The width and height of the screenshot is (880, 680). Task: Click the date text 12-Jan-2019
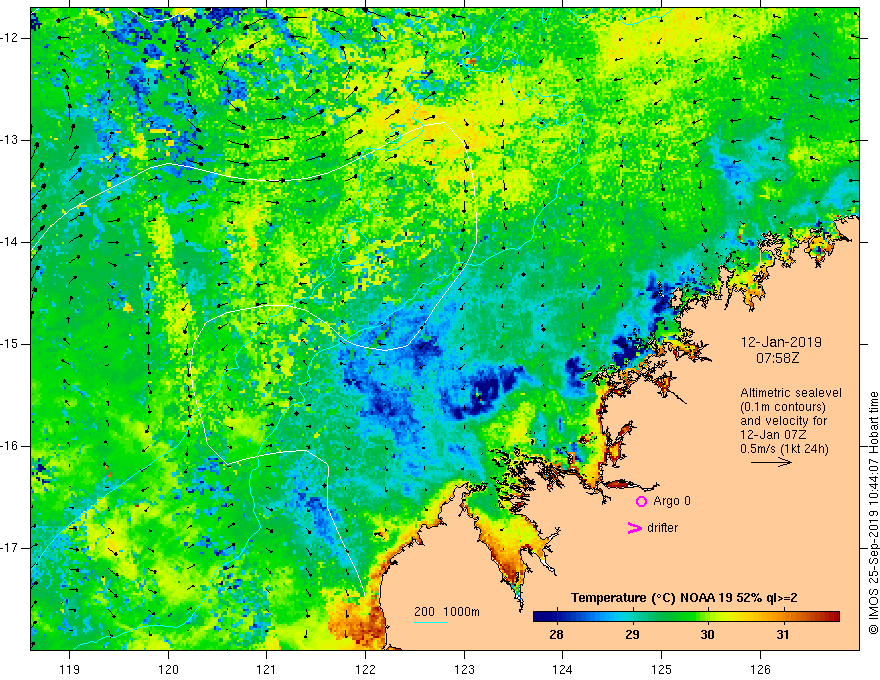pyautogui.click(x=781, y=342)
